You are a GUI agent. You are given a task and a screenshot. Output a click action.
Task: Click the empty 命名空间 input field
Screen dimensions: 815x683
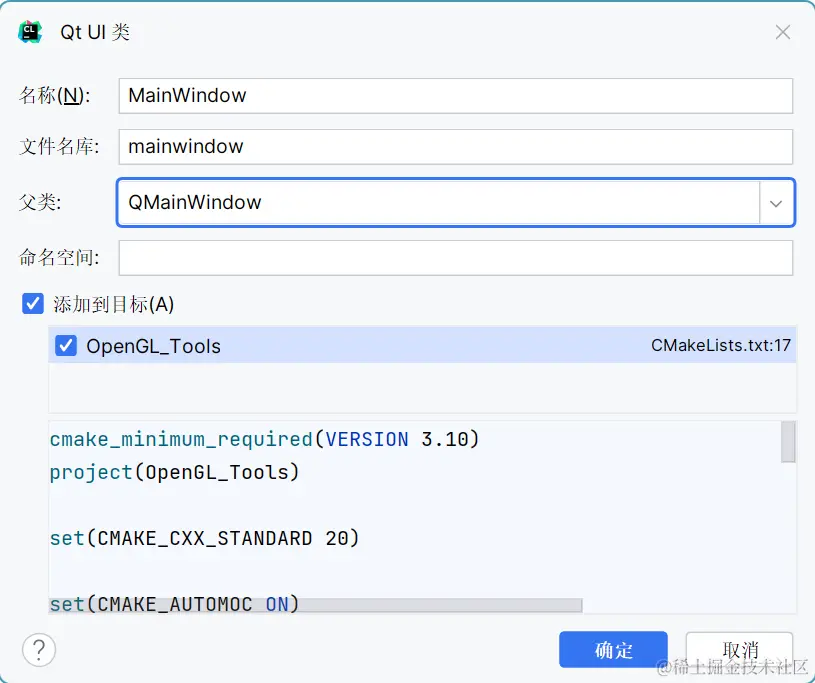(x=455, y=258)
